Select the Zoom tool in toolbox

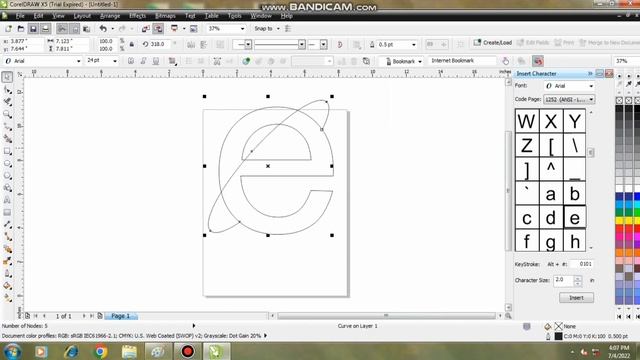tap(7, 114)
